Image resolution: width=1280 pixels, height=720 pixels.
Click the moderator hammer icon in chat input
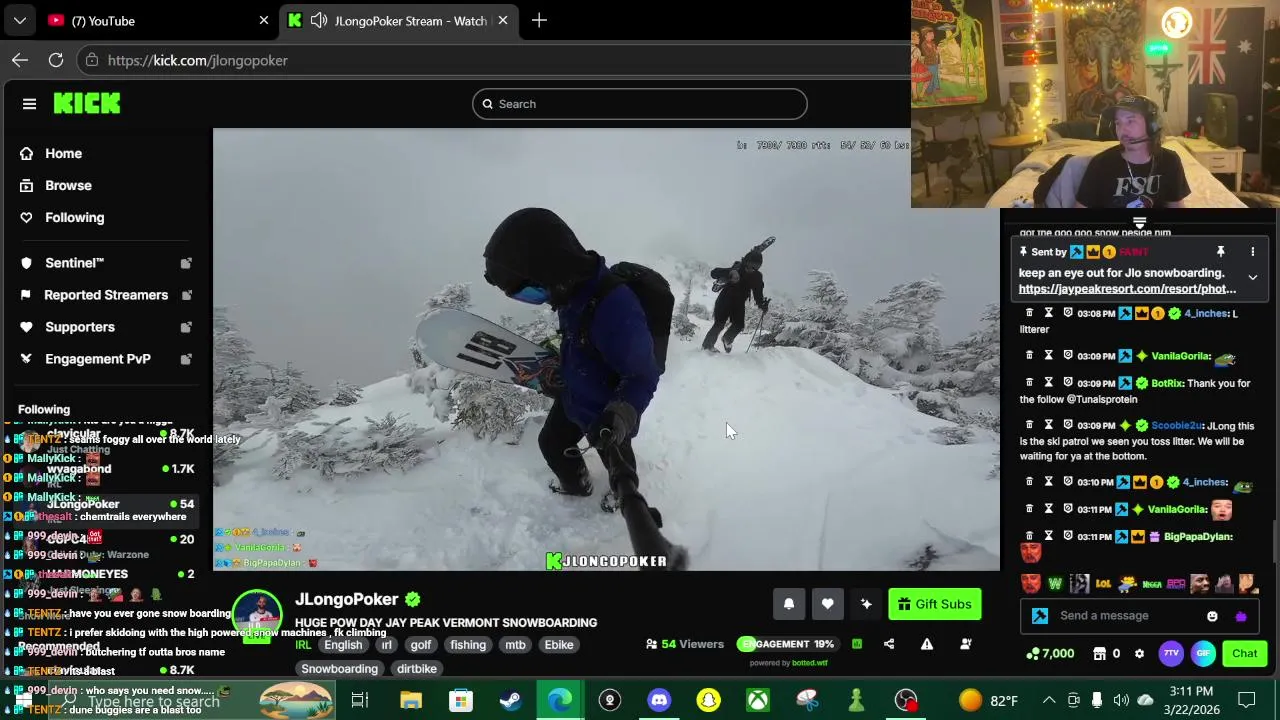[1040, 616]
